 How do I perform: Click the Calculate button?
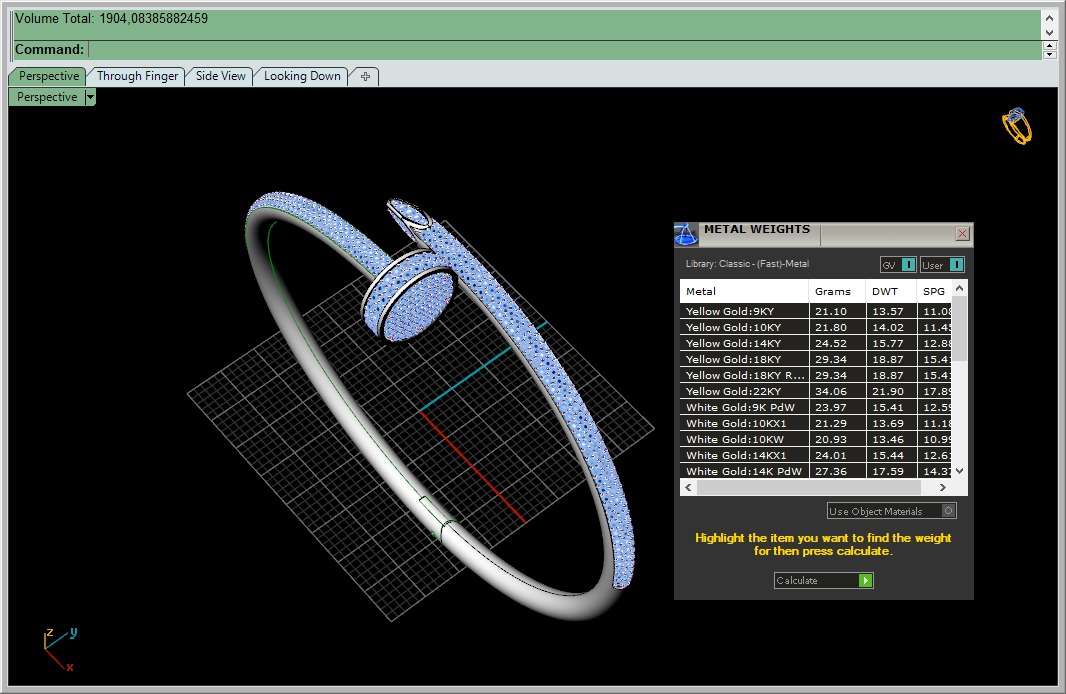823,580
